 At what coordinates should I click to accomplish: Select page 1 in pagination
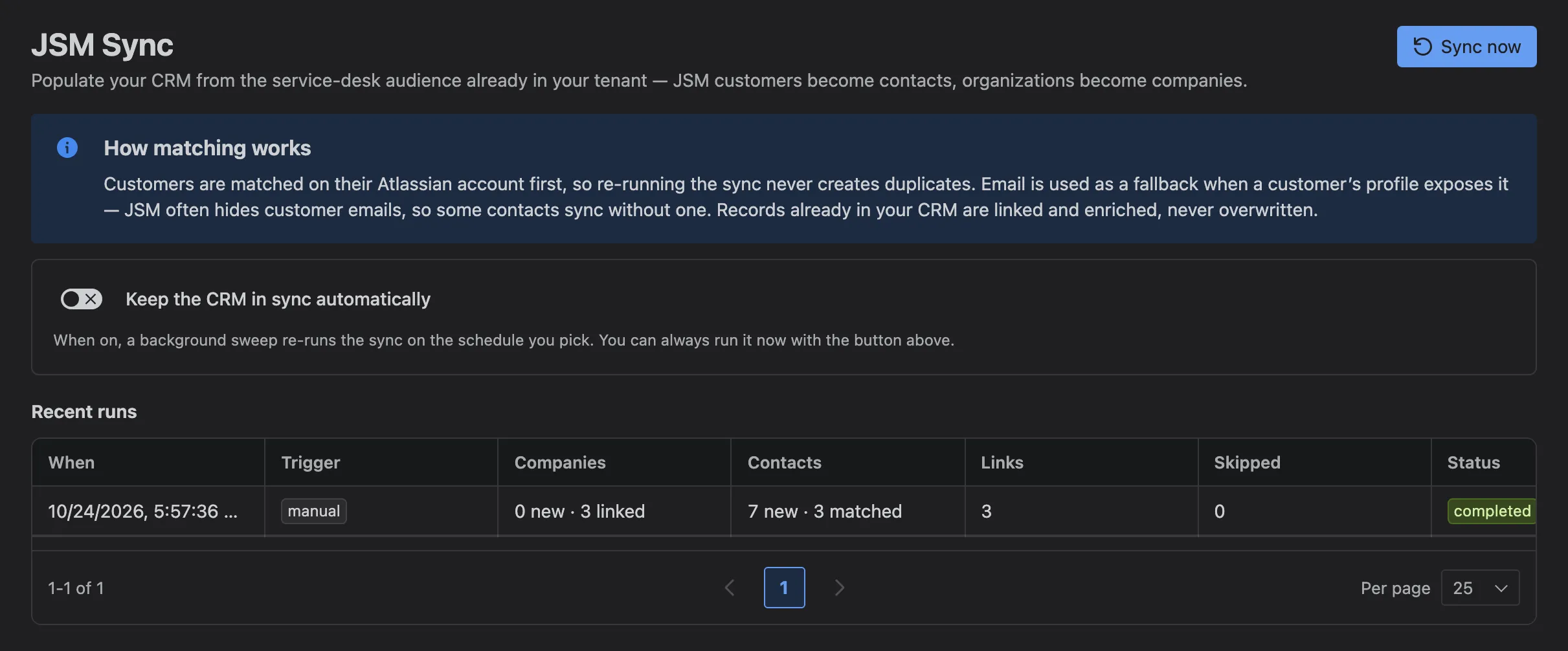point(784,588)
